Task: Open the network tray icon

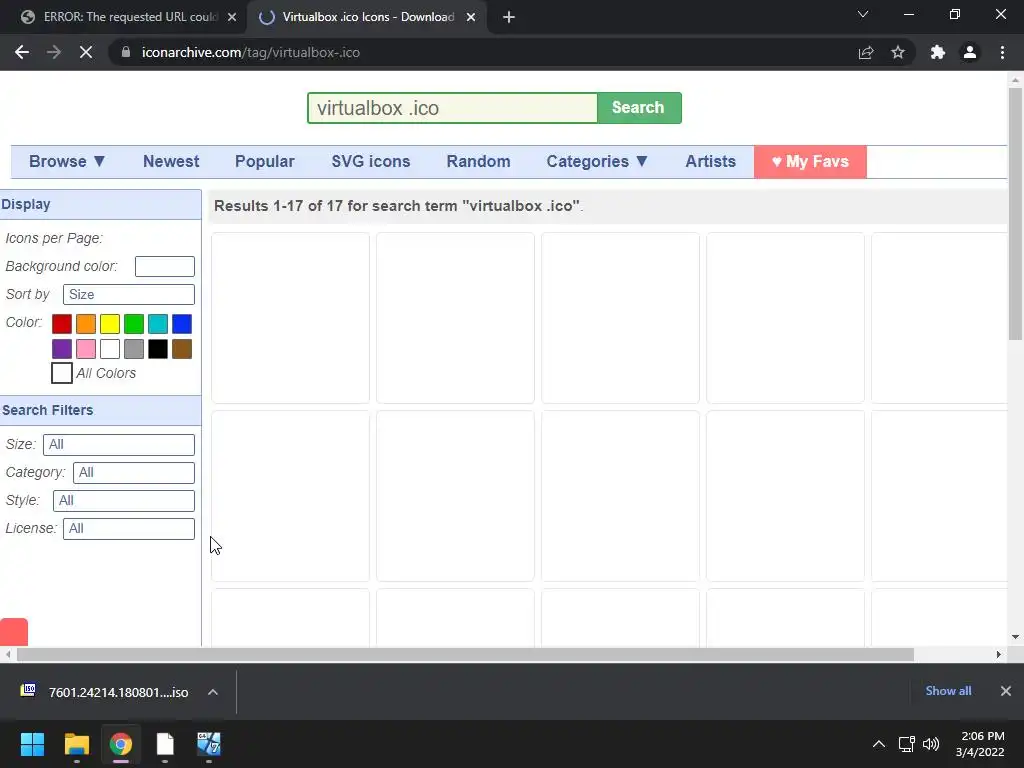Action: point(906,744)
